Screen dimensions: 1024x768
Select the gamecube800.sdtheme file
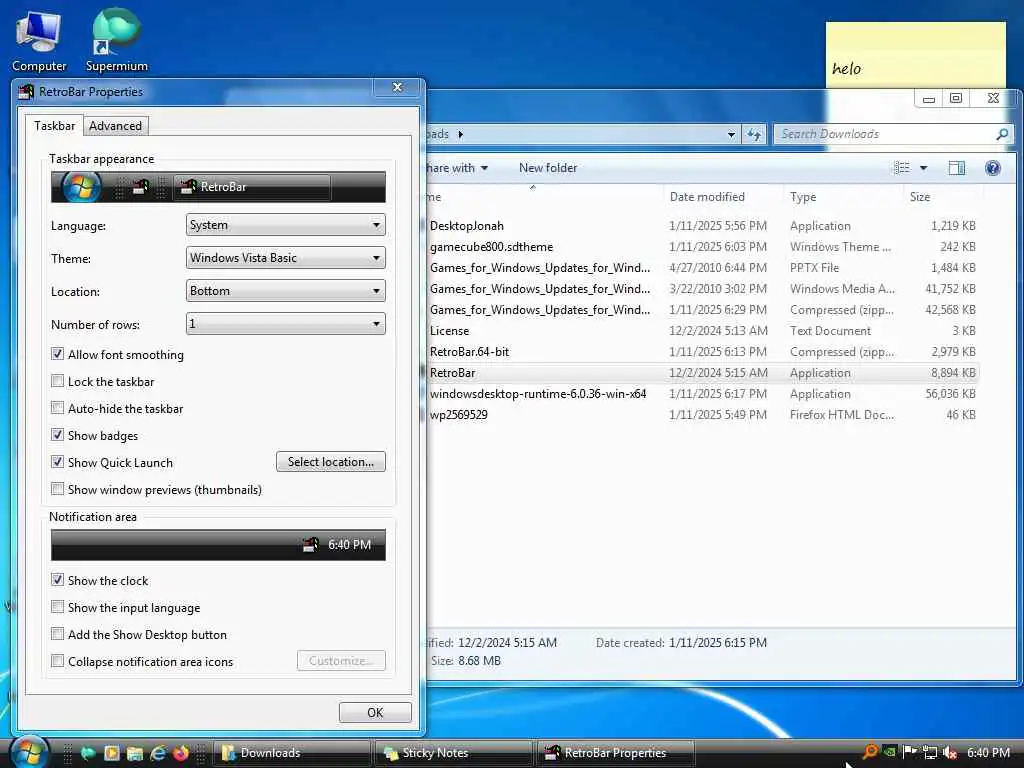tap(702, 247)
